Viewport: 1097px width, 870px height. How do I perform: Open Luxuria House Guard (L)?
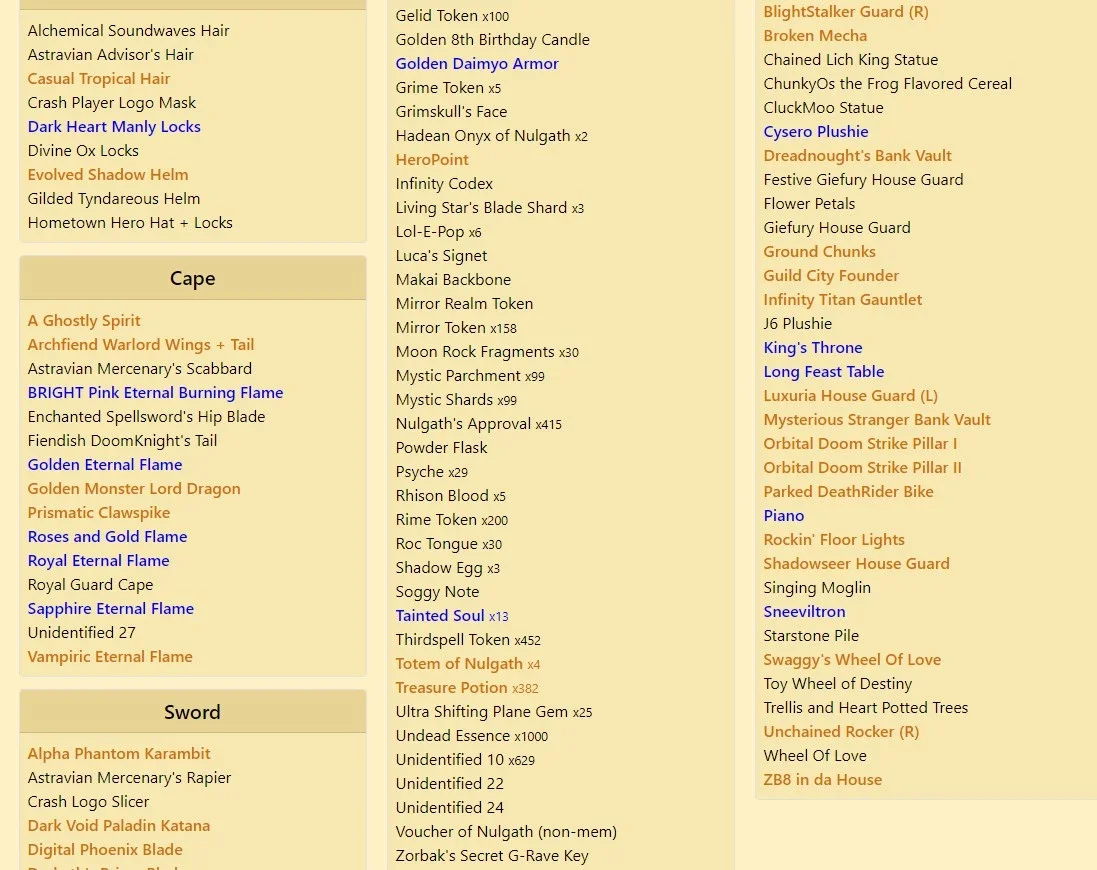(x=850, y=396)
